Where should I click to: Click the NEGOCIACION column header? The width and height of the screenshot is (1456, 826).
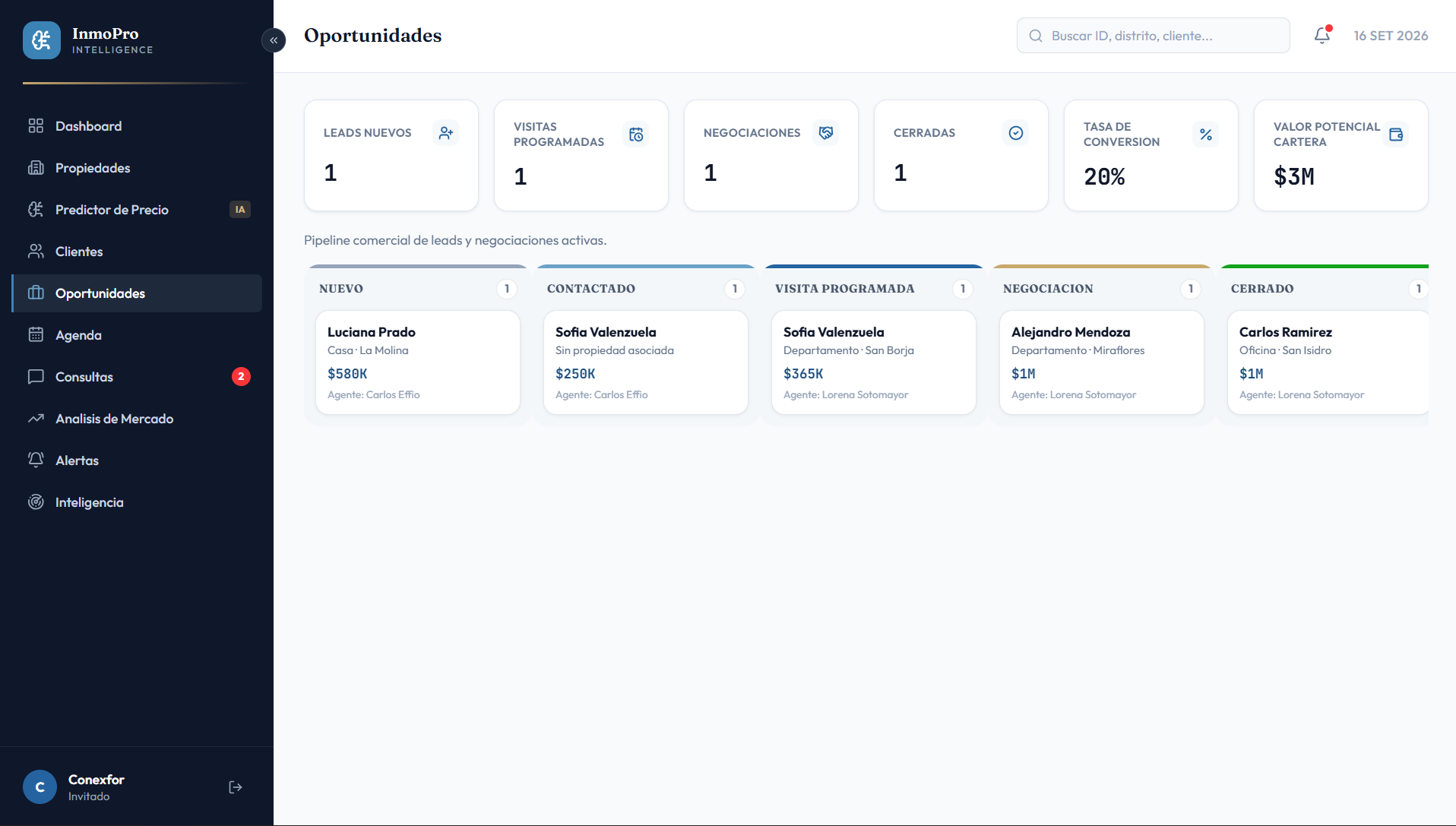[x=1048, y=289]
